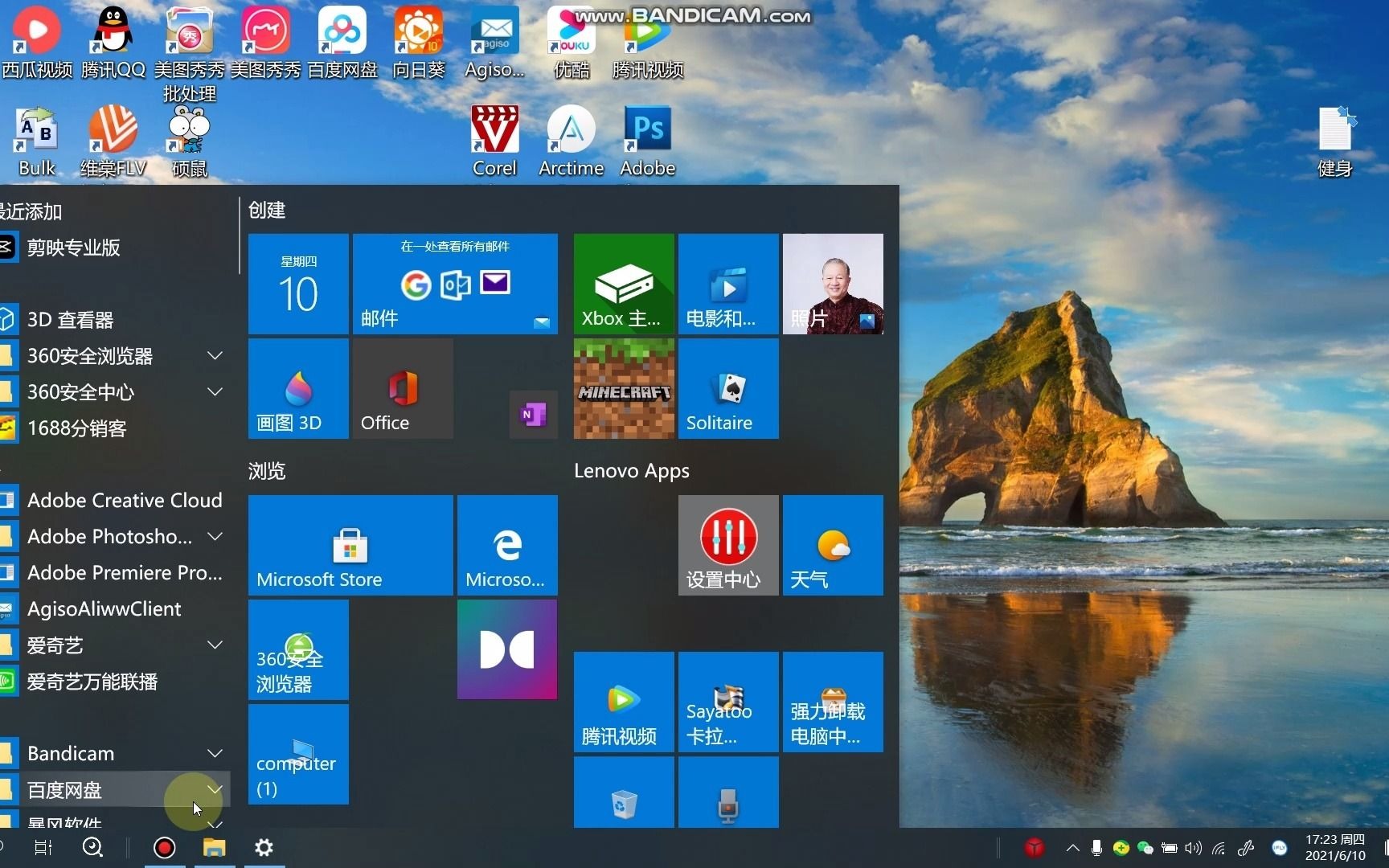Open the 维棠FLV desktop icon
Screen dimensions: 1389x868
(x=113, y=141)
